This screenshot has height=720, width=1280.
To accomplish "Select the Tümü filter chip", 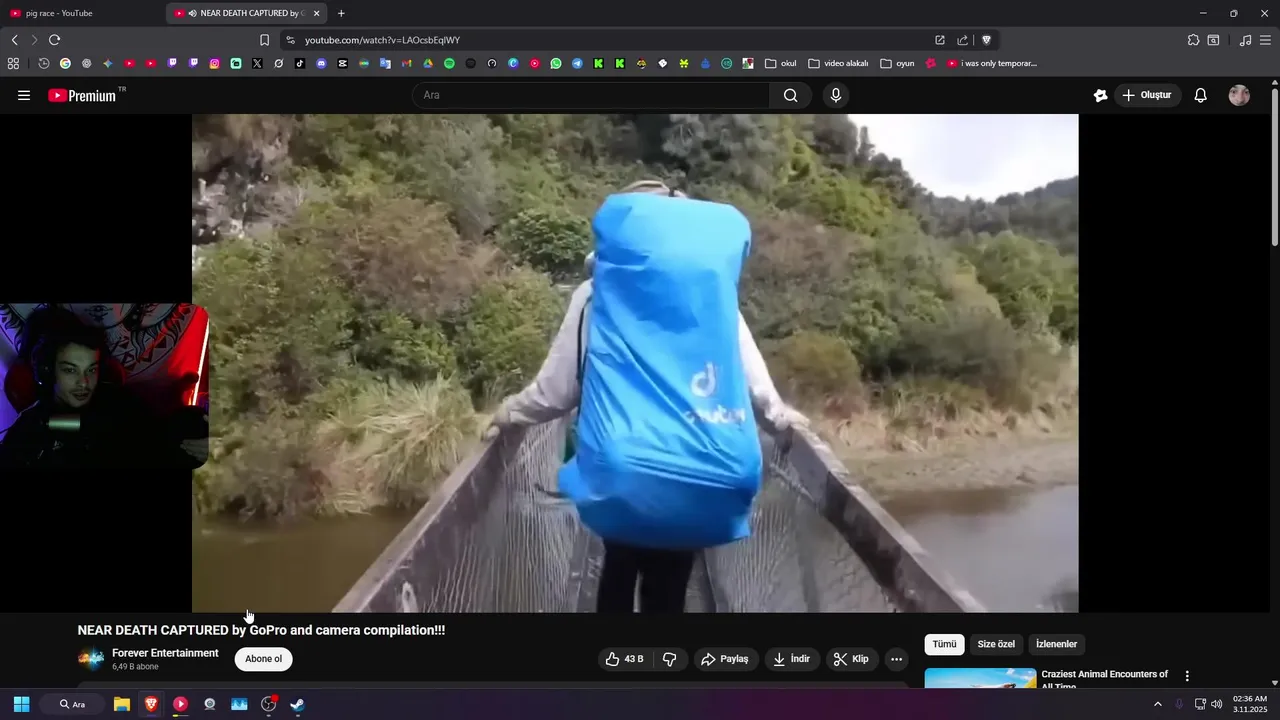I will [x=944, y=644].
